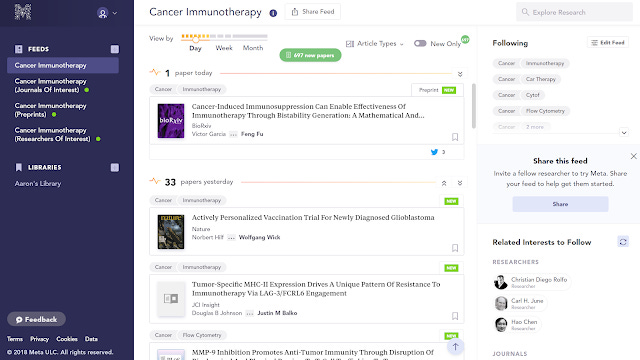Expand the Following interests list
This screenshot has width=640, height=360.
tap(624, 132)
